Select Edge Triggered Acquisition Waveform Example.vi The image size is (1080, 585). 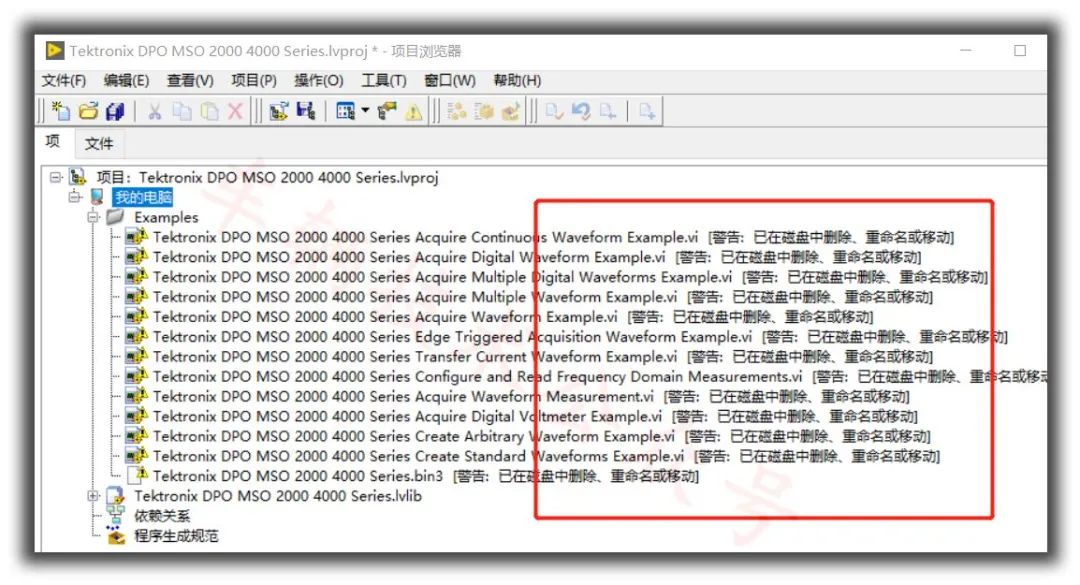[580, 337]
